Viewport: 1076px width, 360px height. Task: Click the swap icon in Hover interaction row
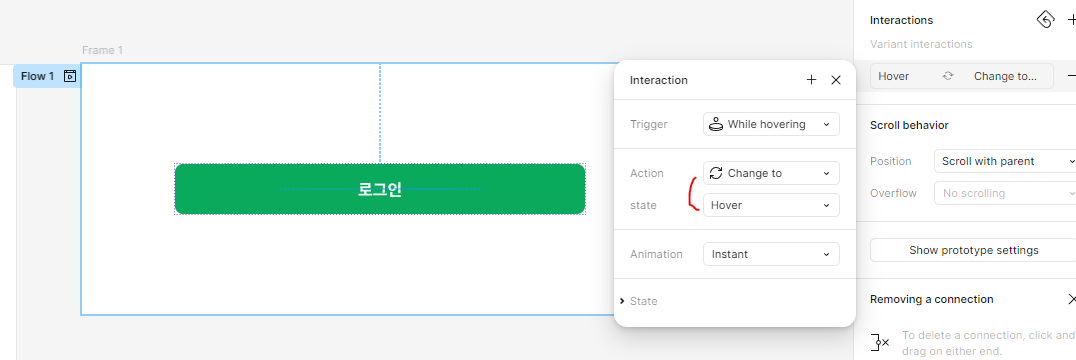point(948,76)
